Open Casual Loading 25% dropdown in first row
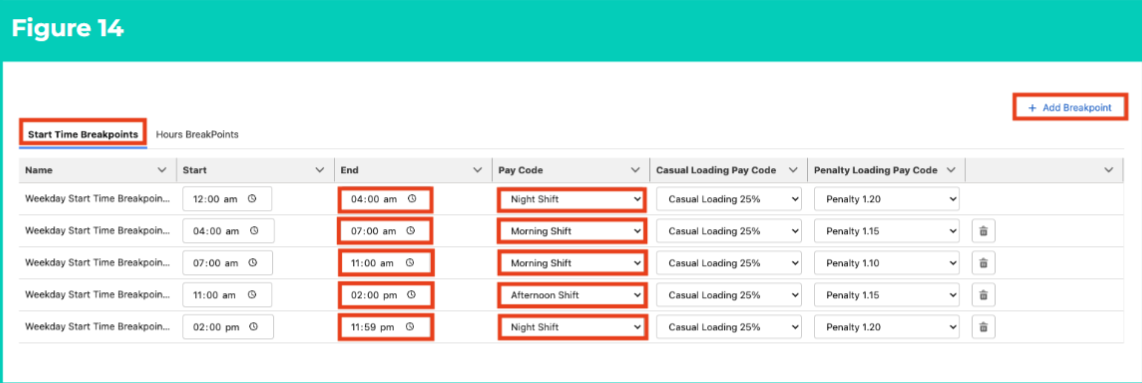Viewport: 1142px width, 383px height. pyautogui.click(x=728, y=199)
